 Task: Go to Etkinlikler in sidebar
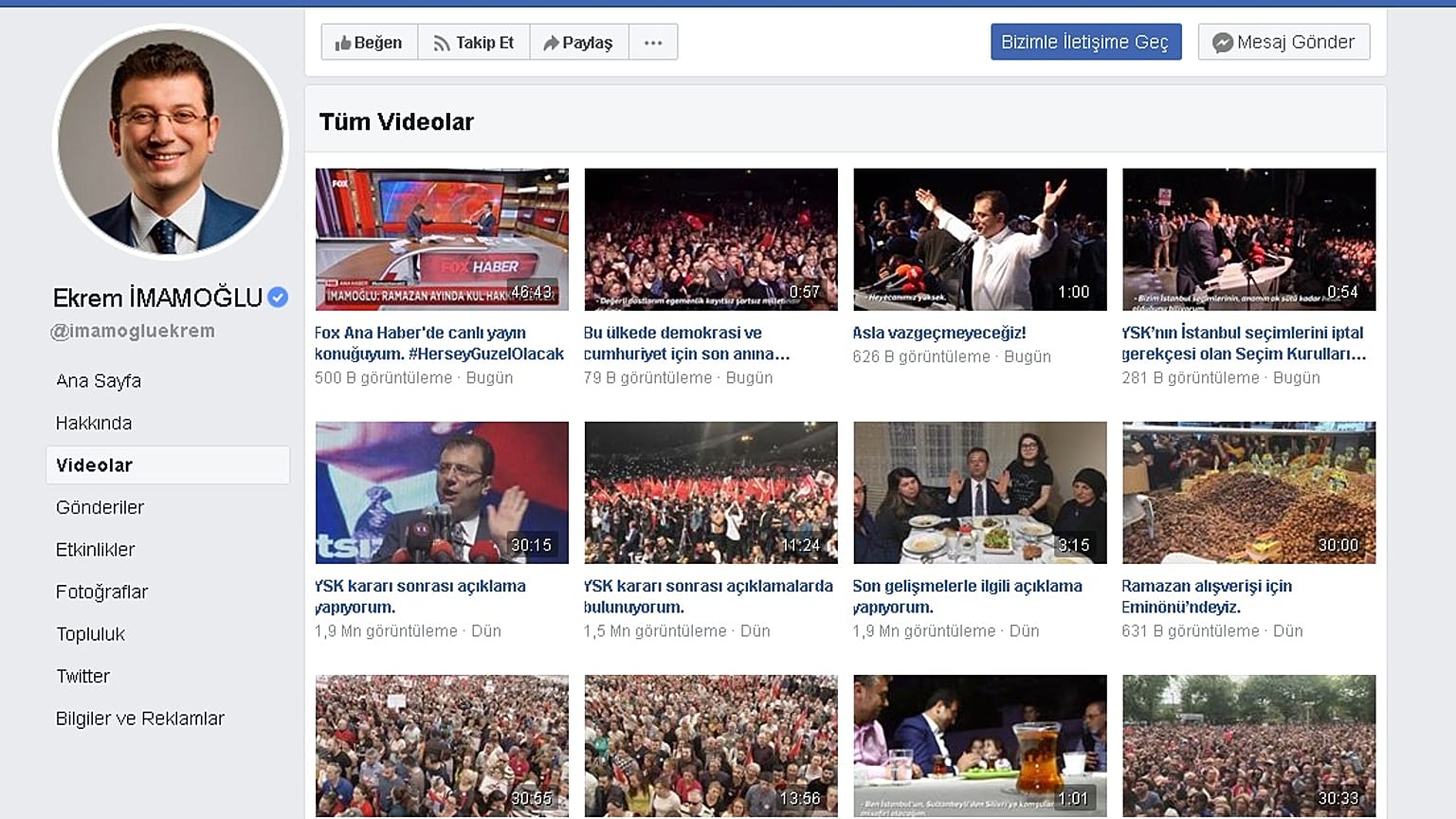coord(95,550)
